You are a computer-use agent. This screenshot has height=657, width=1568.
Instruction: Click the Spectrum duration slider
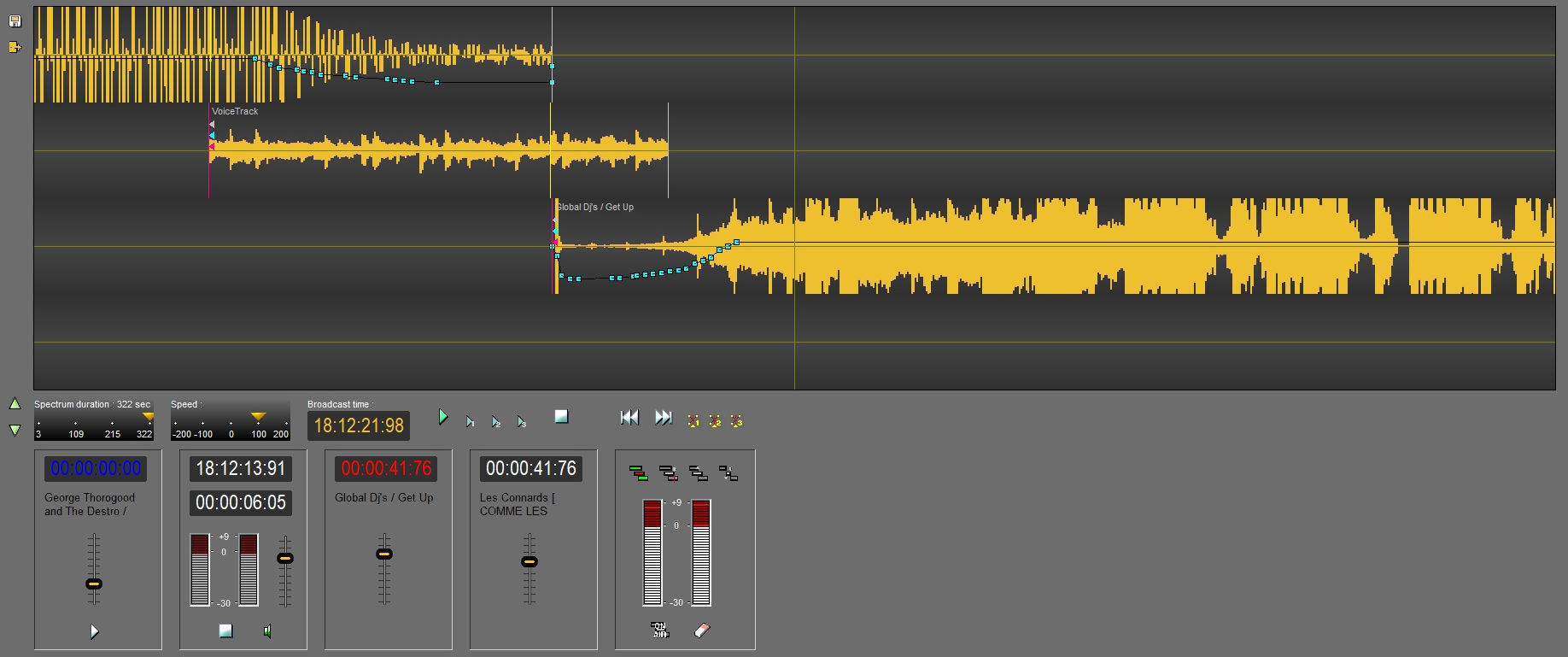(x=94, y=425)
